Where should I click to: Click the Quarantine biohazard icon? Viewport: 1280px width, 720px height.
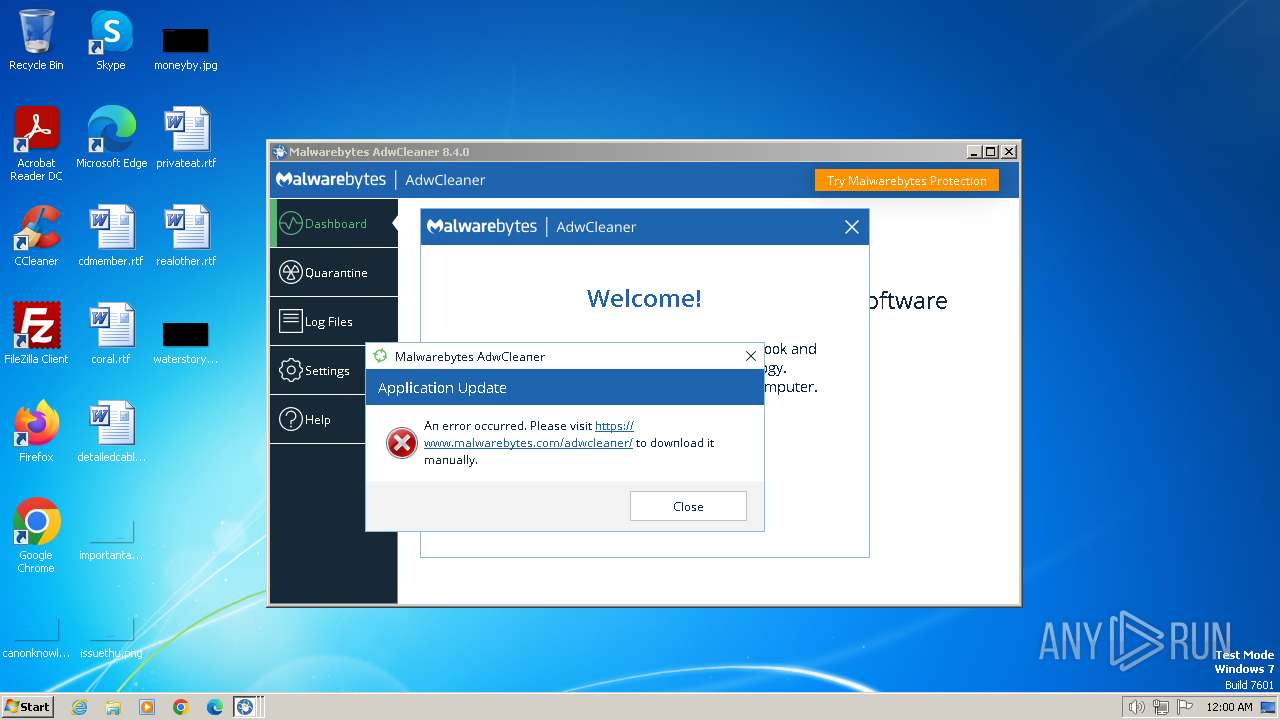pos(290,272)
